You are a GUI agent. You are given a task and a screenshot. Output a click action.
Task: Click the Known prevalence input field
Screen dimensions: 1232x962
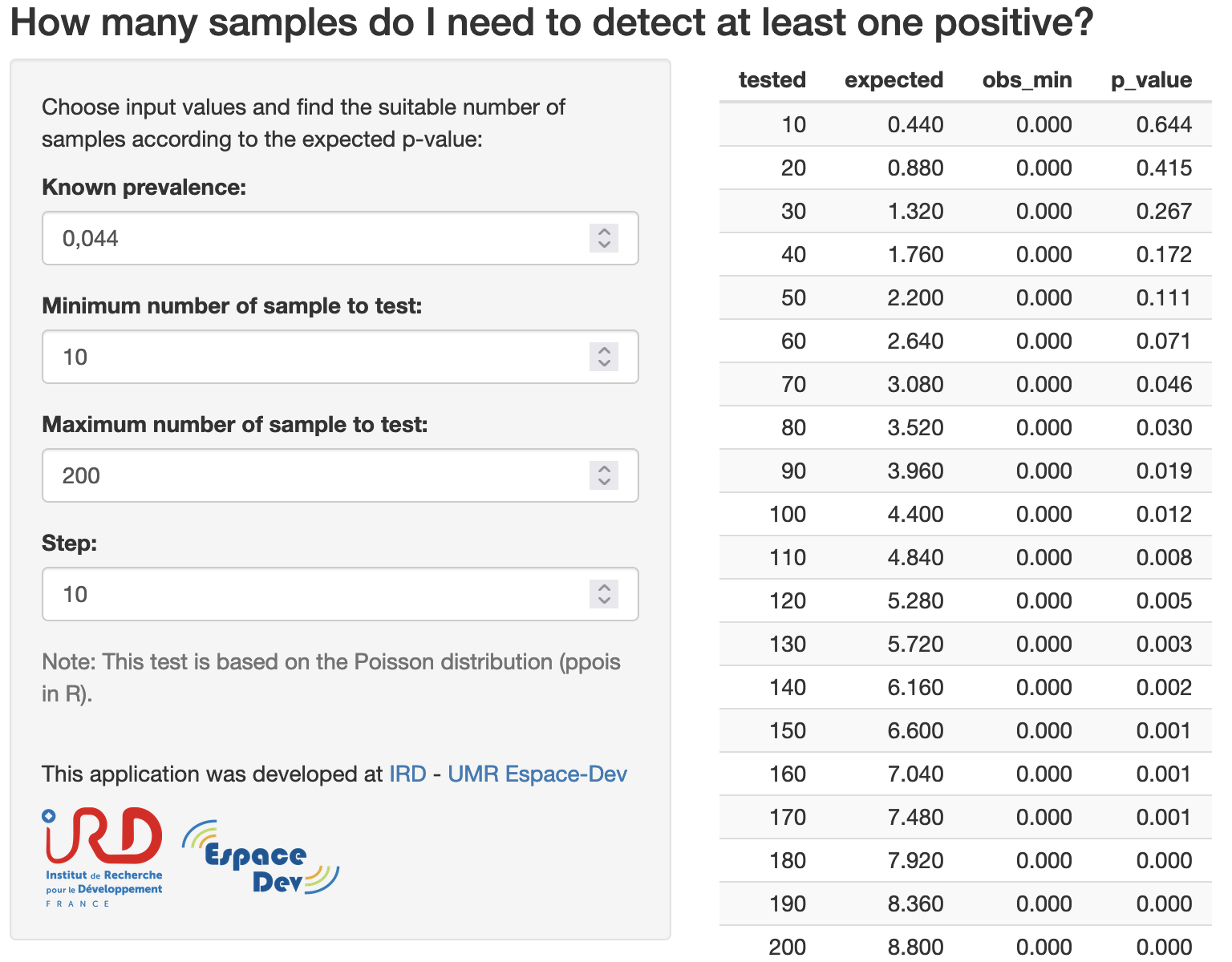click(x=340, y=238)
